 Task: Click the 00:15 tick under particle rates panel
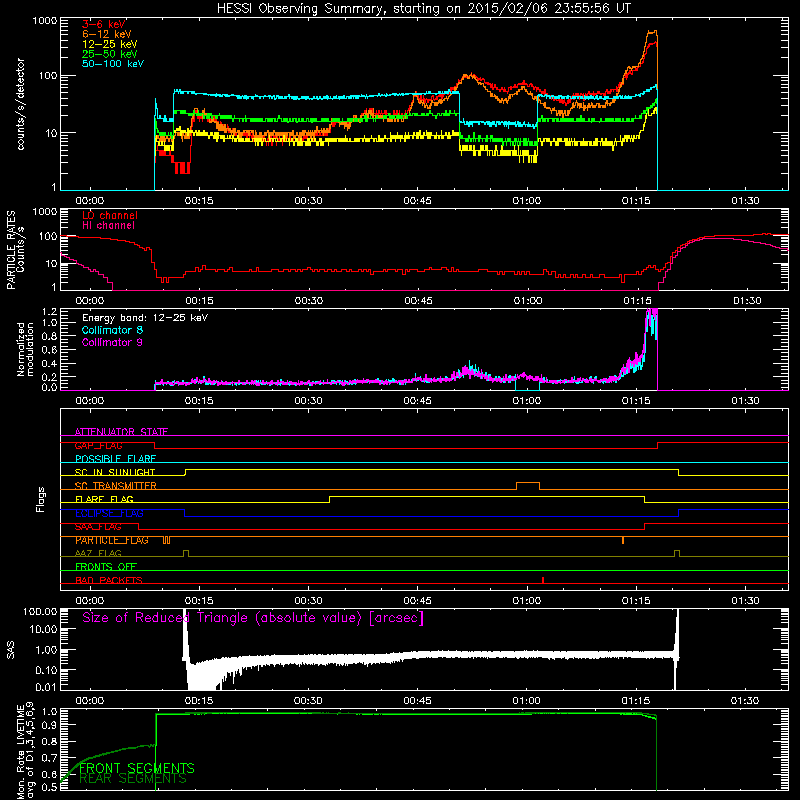point(199,301)
